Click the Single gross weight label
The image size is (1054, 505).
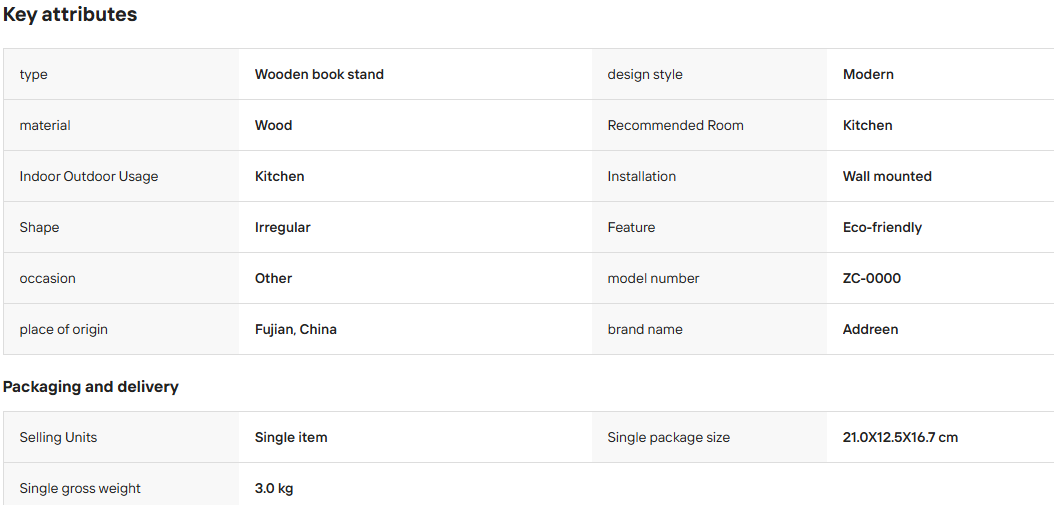[x=80, y=489]
